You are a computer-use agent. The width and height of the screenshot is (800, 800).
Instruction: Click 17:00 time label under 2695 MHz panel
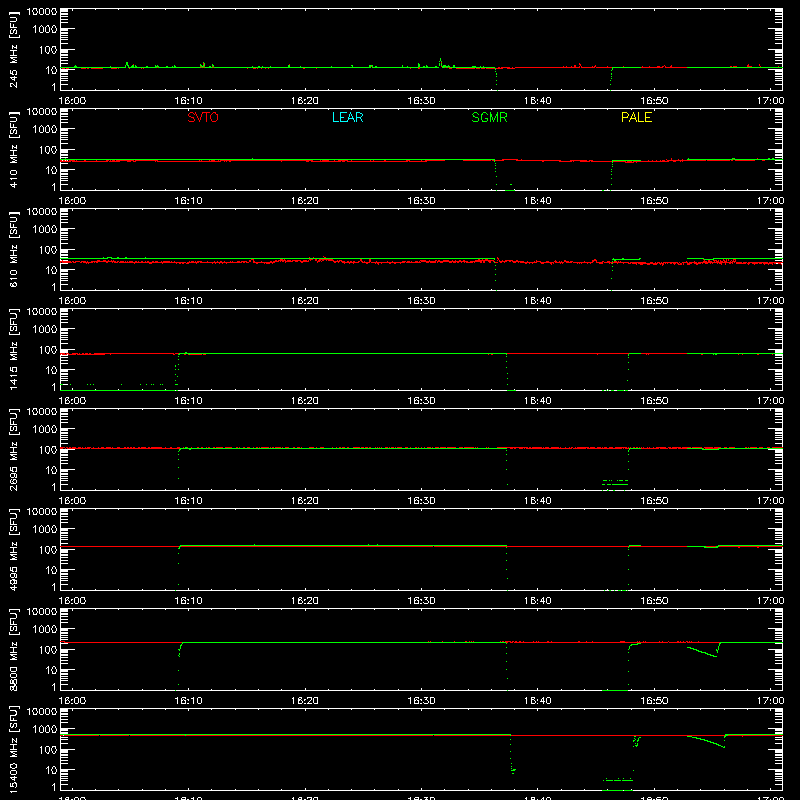click(770, 501)
